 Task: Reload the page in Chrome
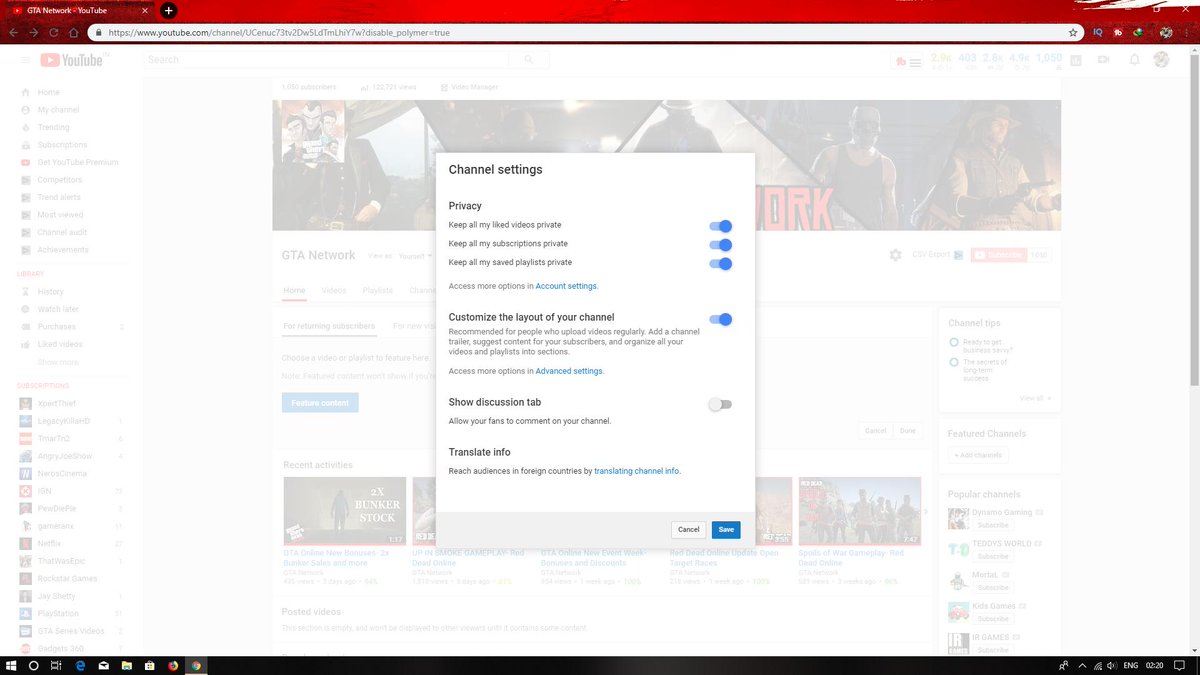(x=53, y=32)
